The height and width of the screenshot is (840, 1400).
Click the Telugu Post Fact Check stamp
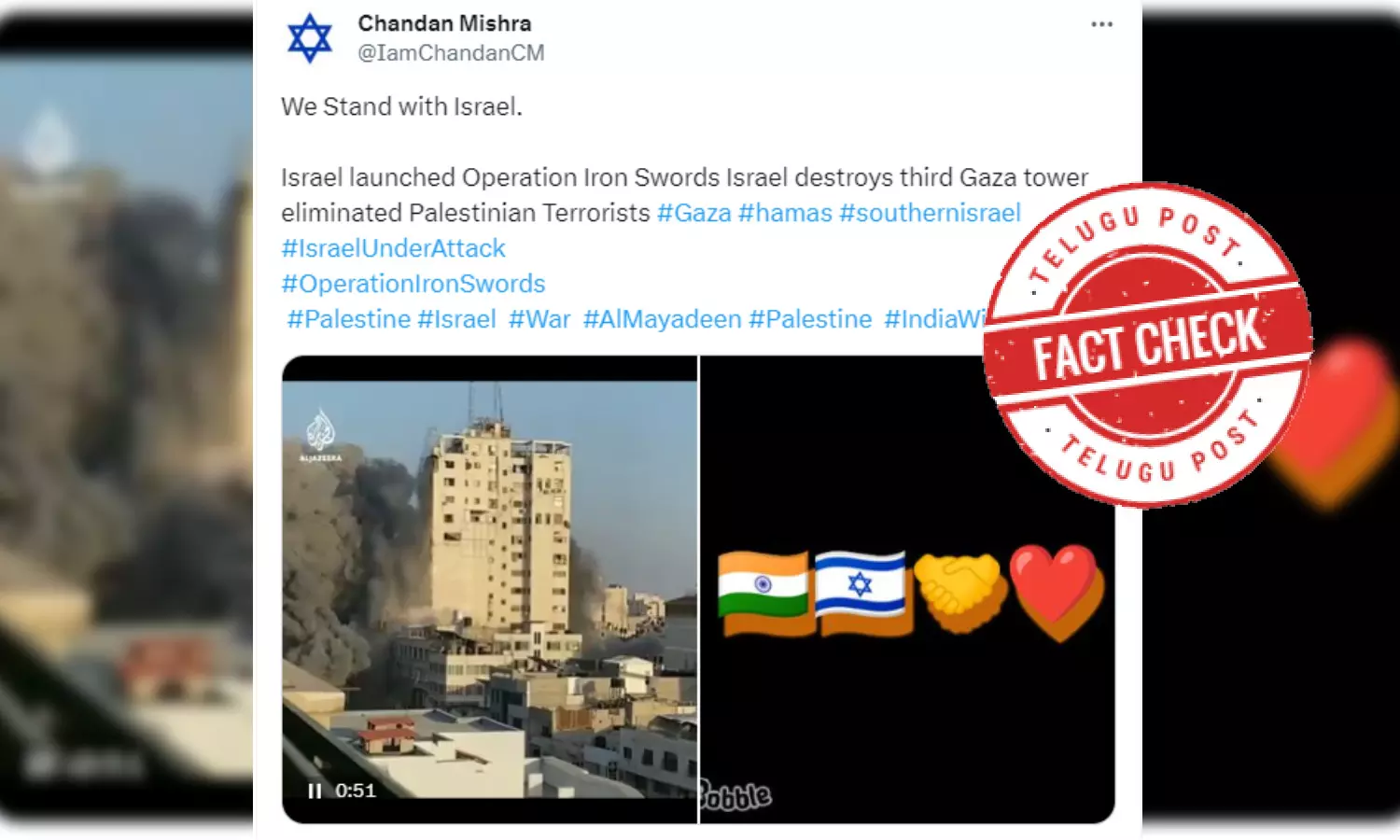[x=1148, y=345]
